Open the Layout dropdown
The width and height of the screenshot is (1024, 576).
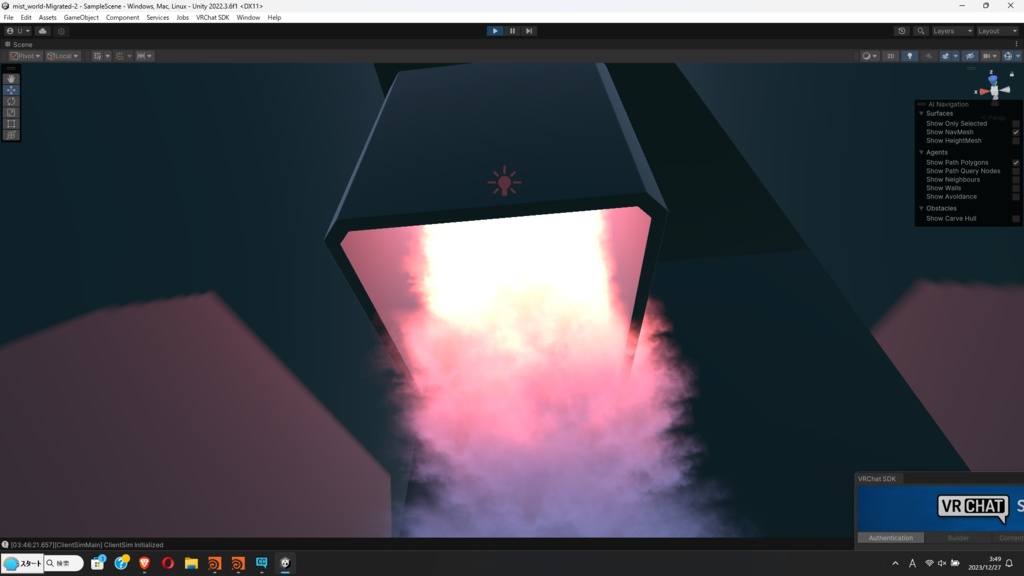(998, 31)
